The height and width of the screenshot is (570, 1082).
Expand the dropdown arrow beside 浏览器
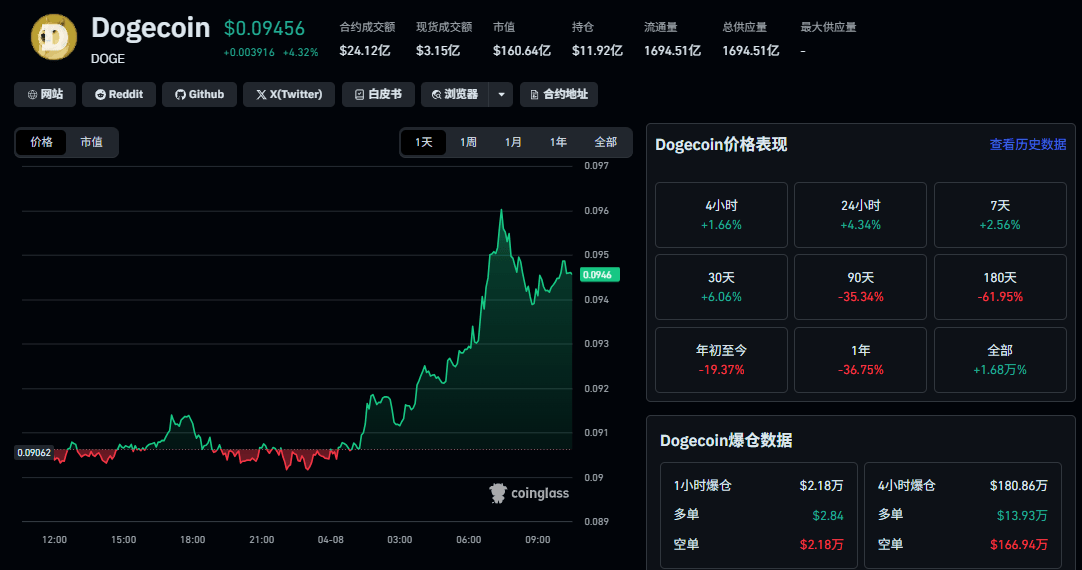[x=501, y=94]
